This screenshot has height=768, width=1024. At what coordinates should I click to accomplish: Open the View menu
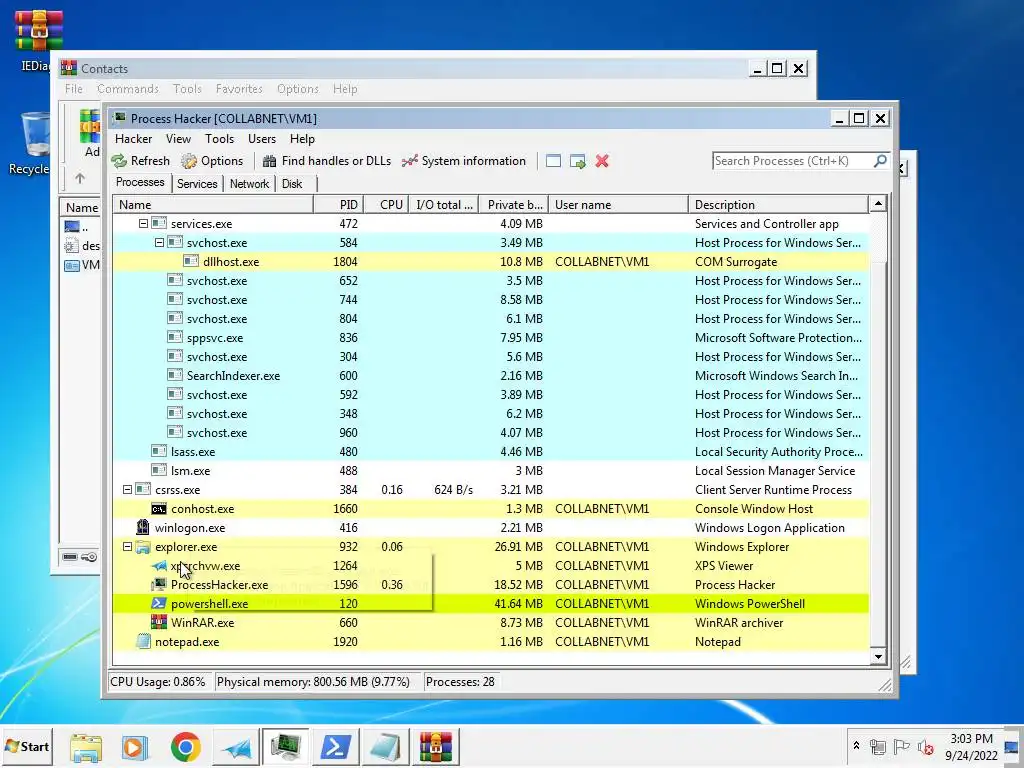(178, 138)
